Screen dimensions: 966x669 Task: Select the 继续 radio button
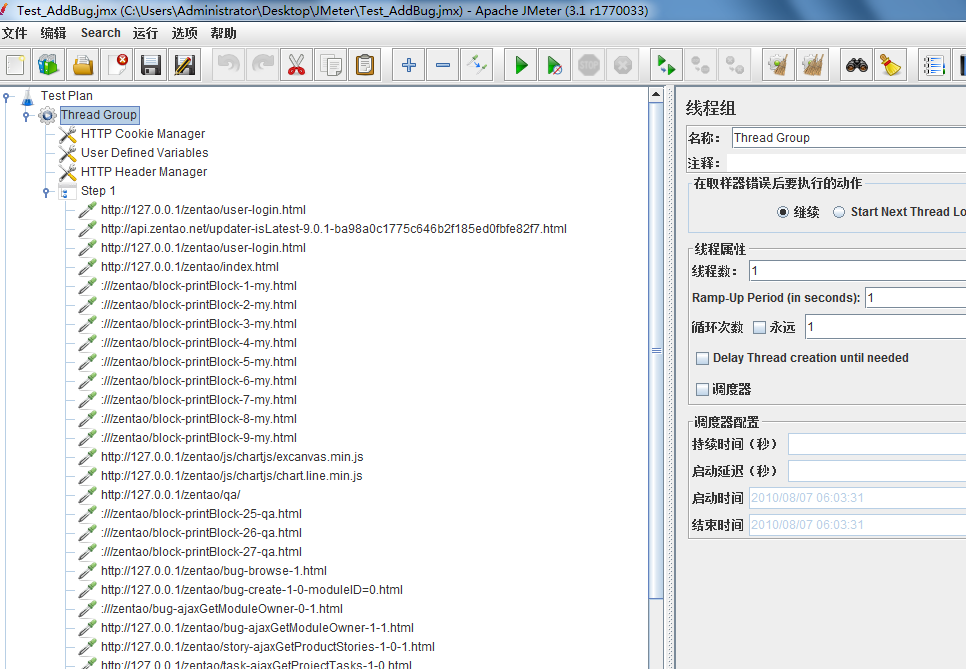point(782,212)
